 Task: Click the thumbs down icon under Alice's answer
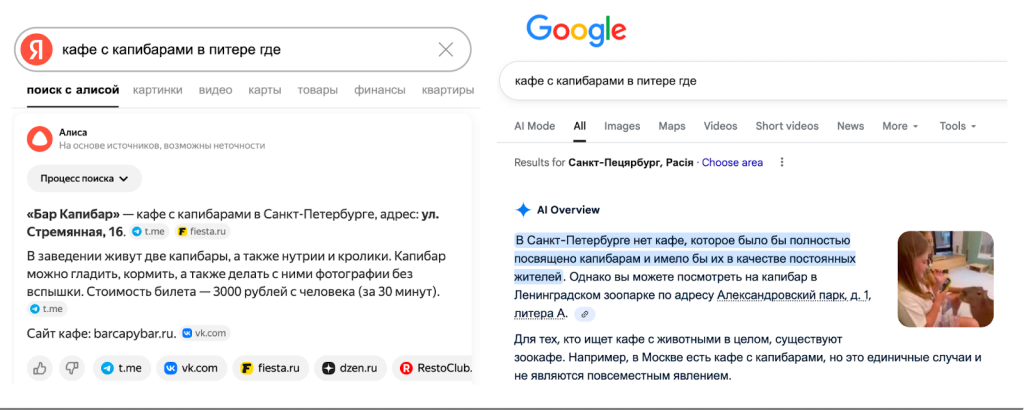[72, 368]
